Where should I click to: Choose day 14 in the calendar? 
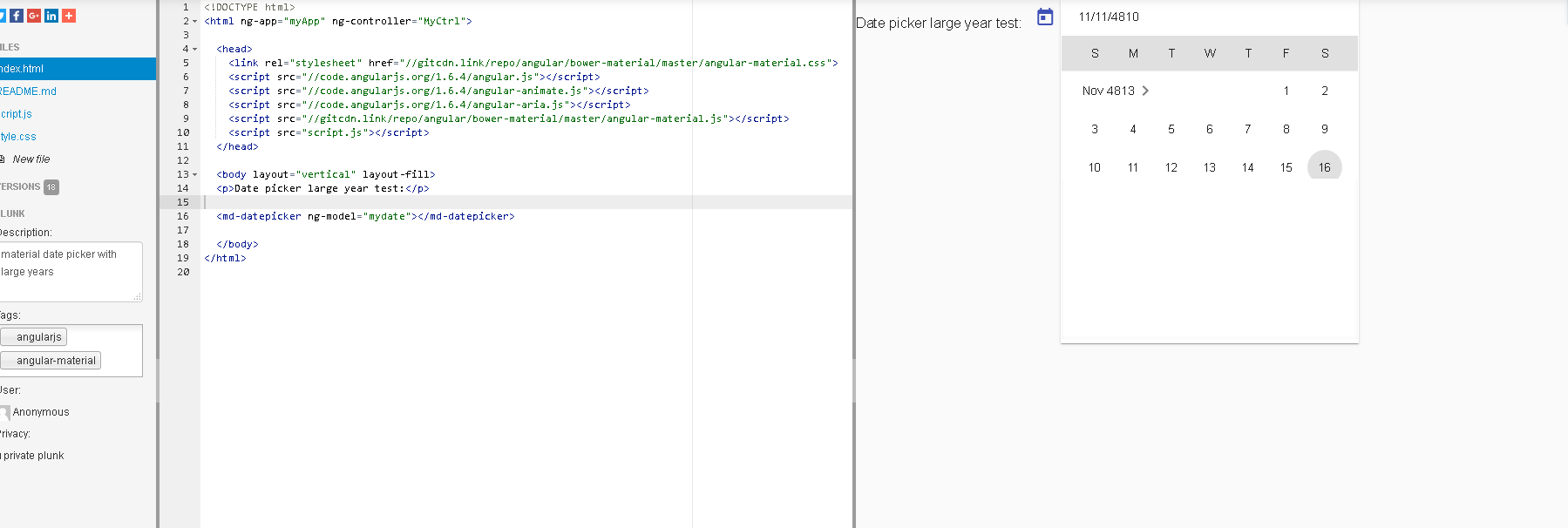tap(1248, 167)
